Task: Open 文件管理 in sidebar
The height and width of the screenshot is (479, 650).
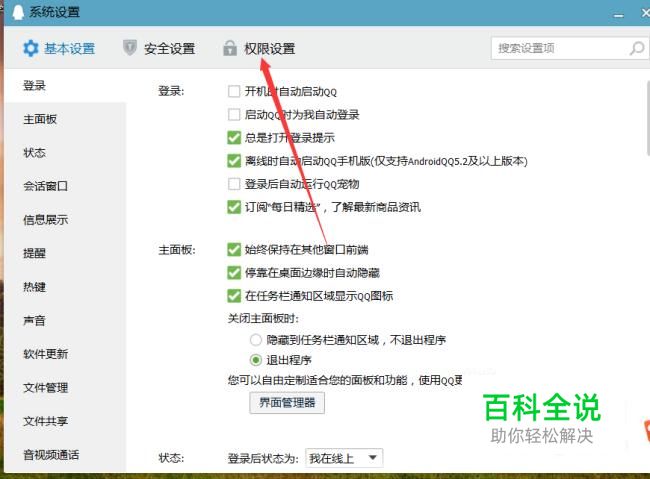Action: (x=46, y=388)
